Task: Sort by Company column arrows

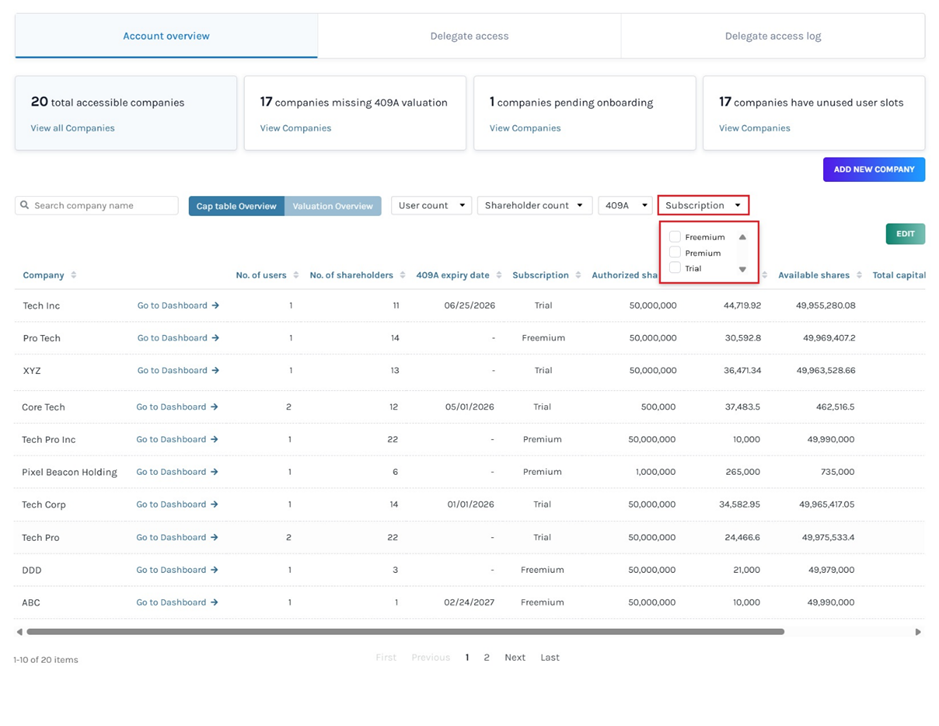Action: (73, 275)
